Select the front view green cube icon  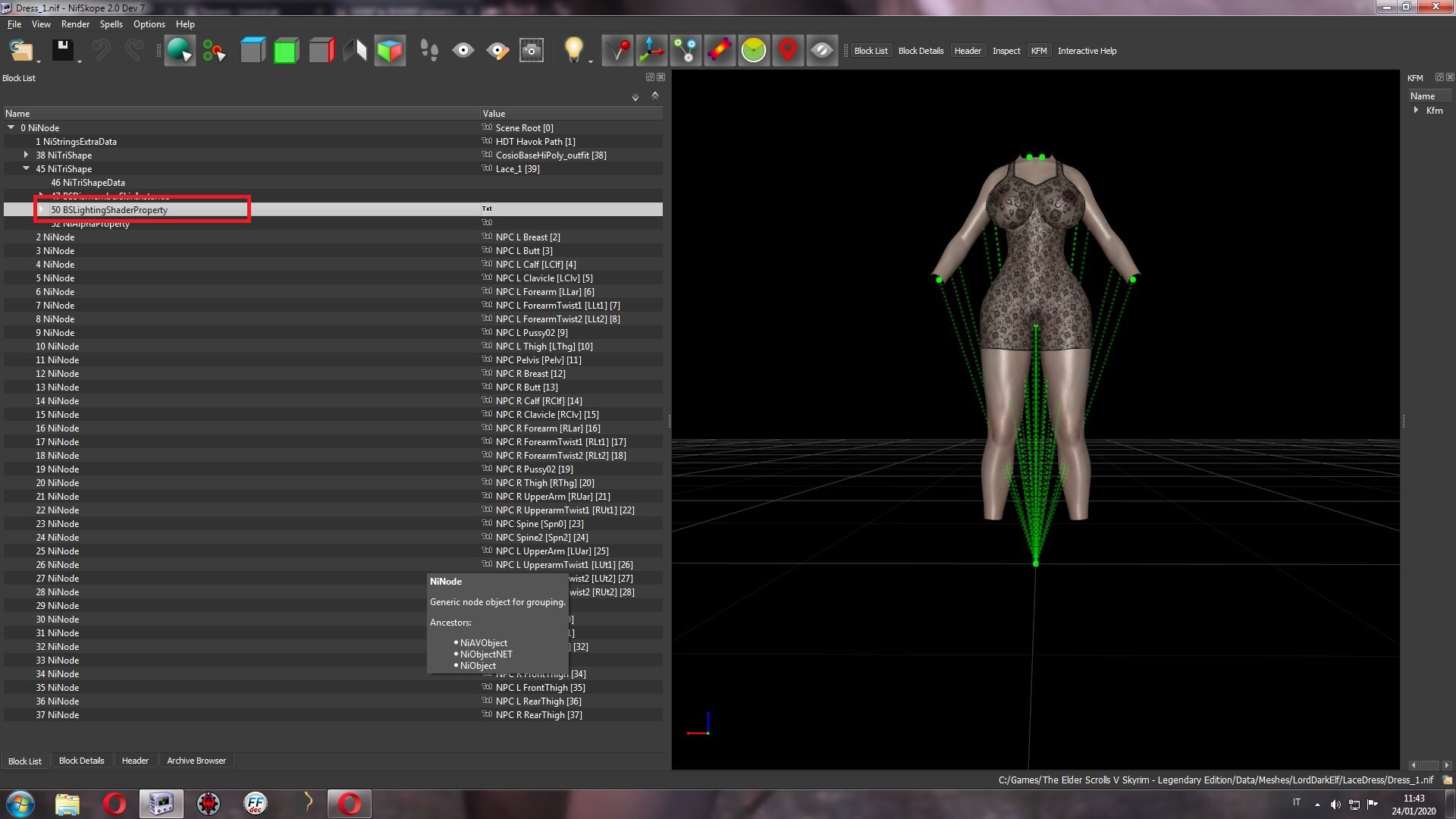[286, 51]
